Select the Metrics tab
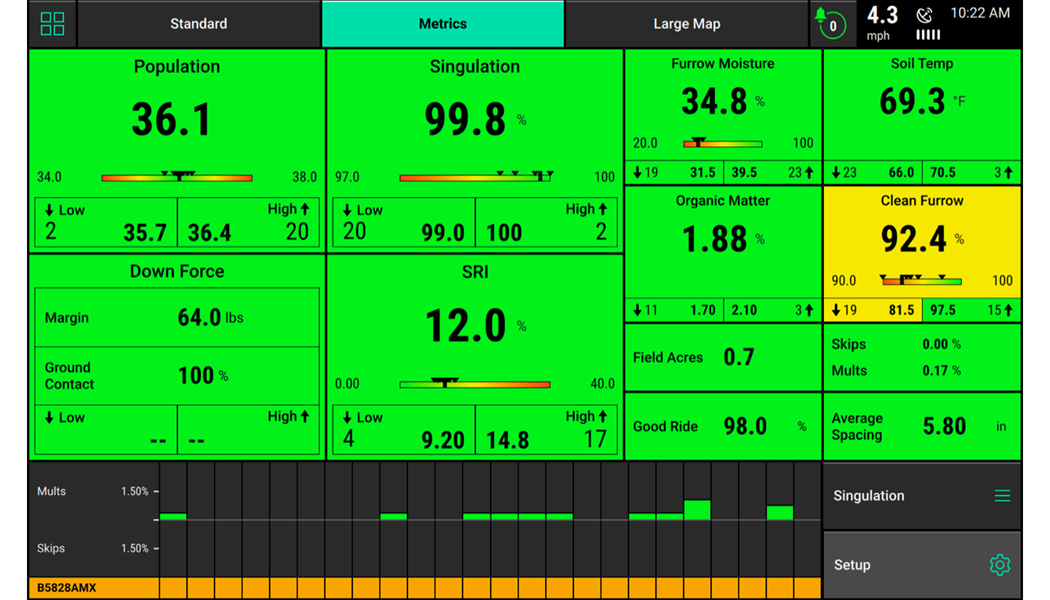Viewport: 1050px width, 600px height. (442, 24)
